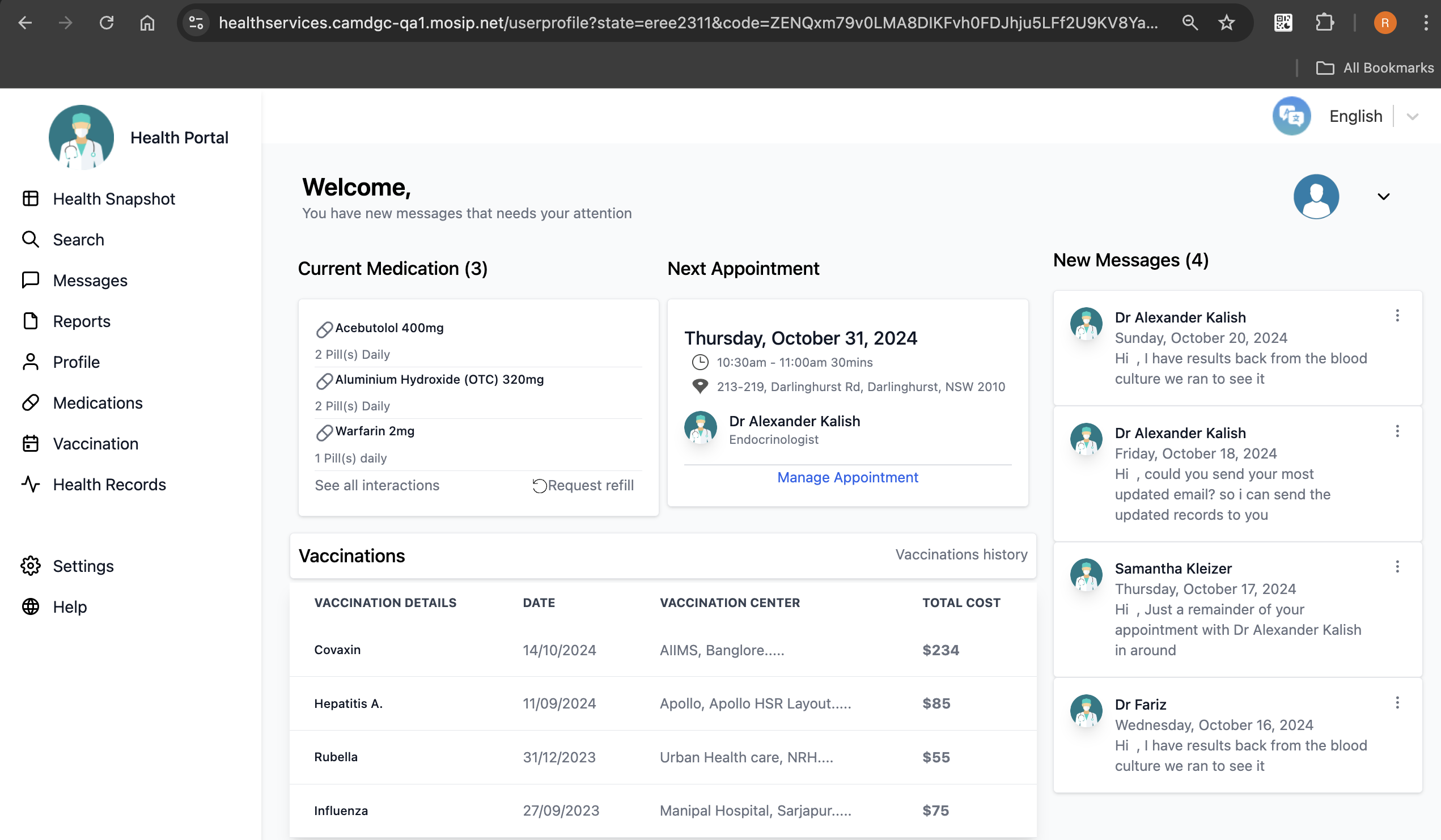
Task: Open the three-dot menu on Dr Fariz message
Action: point(1397,702)
